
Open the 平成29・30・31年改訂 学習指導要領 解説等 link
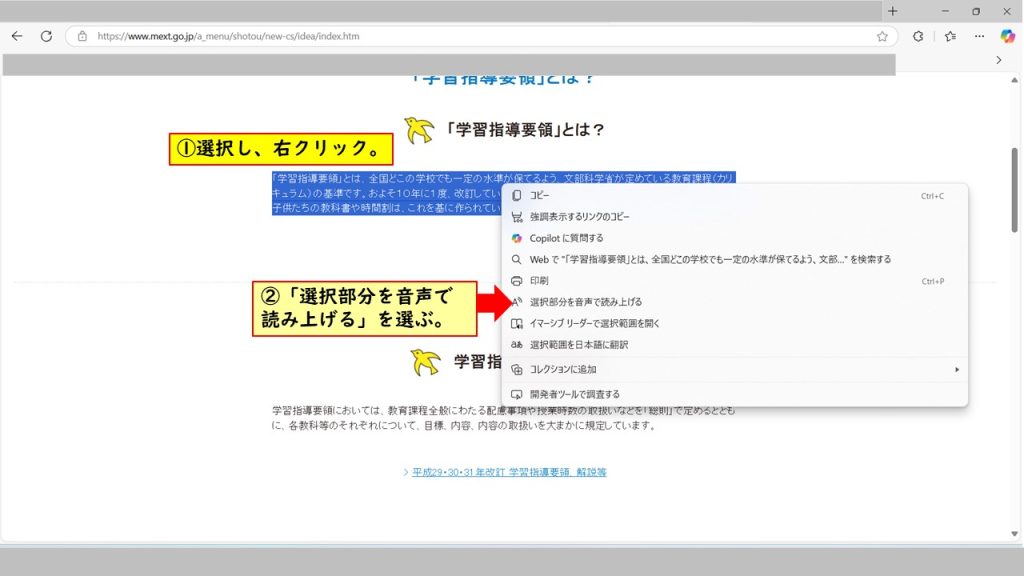509,472
